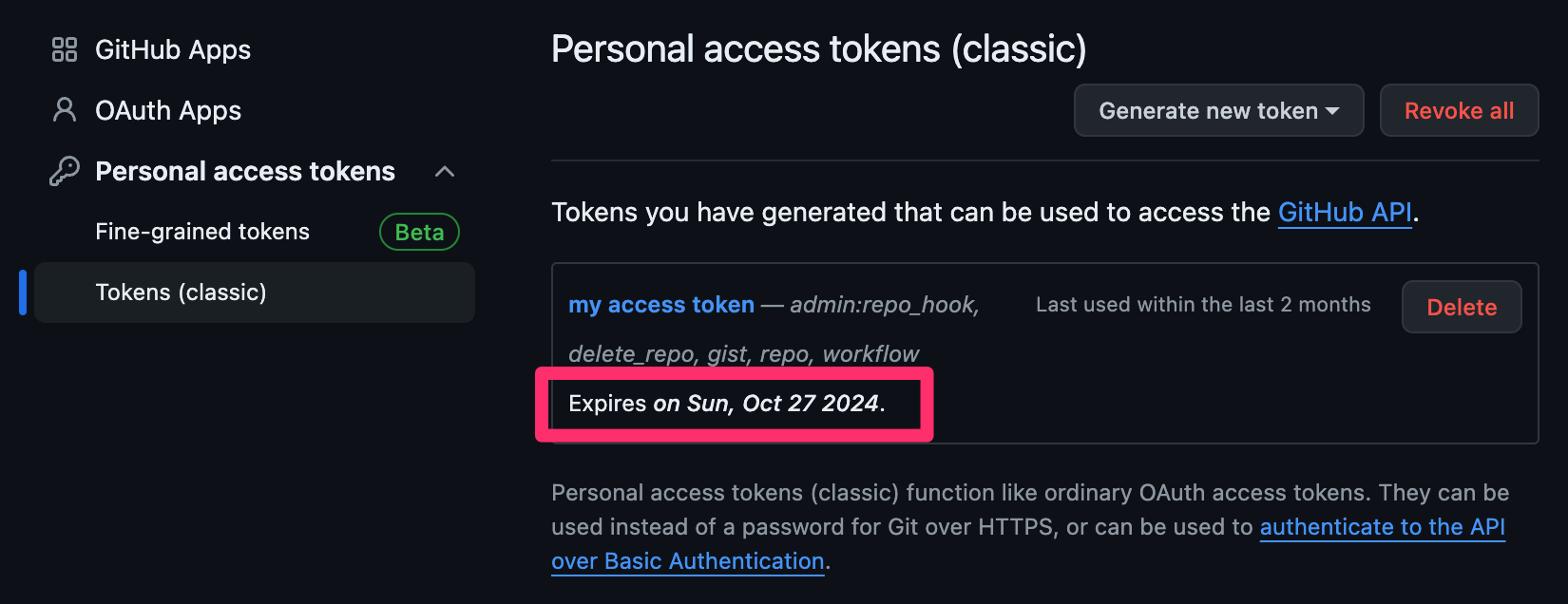Expand the Generate new token menu arrow
The width and height of the screenshot is (1568, 604).
(1334, 111)
